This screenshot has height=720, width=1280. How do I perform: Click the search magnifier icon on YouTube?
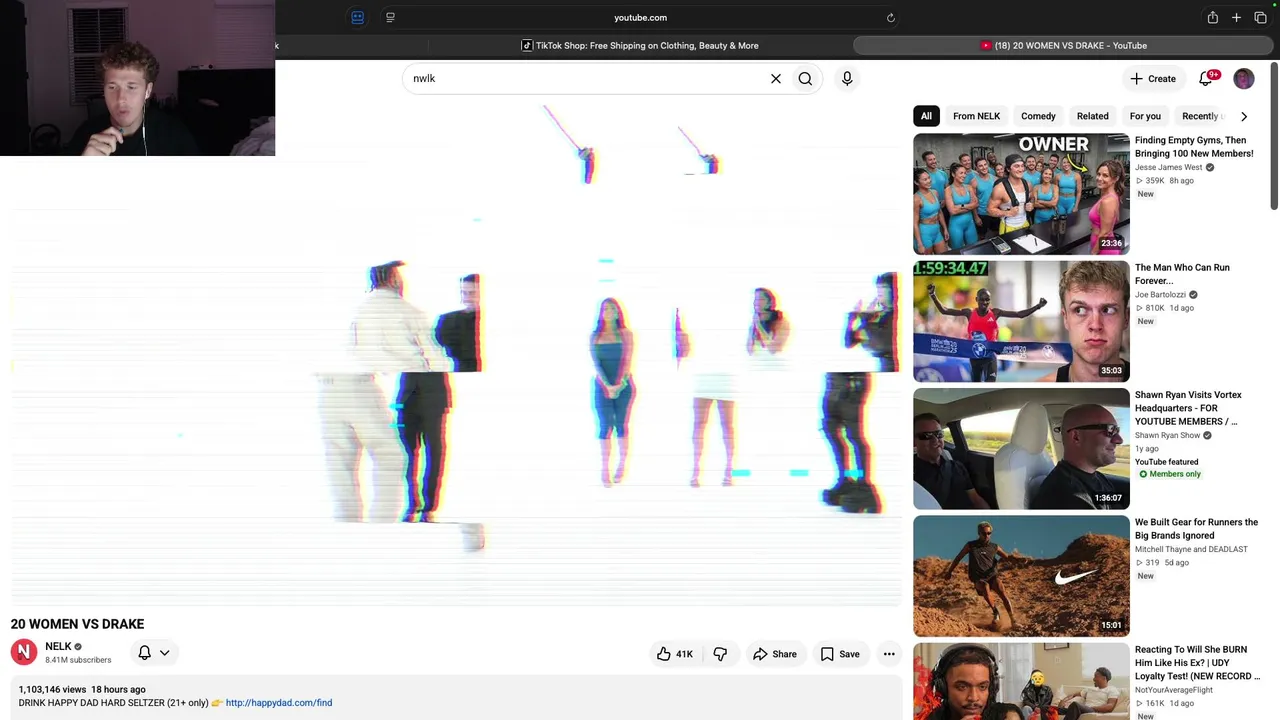[x=805, y=79]
